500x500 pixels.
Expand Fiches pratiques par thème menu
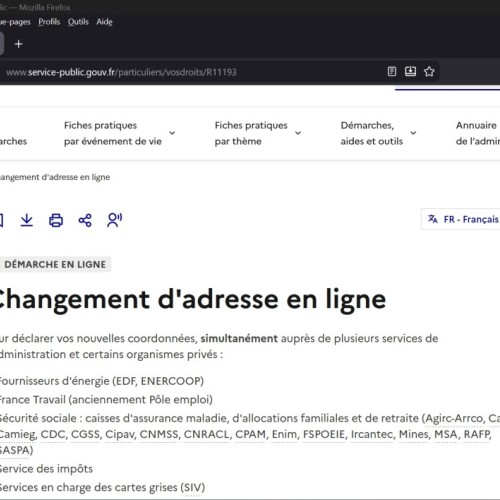[x=258, y=133]
